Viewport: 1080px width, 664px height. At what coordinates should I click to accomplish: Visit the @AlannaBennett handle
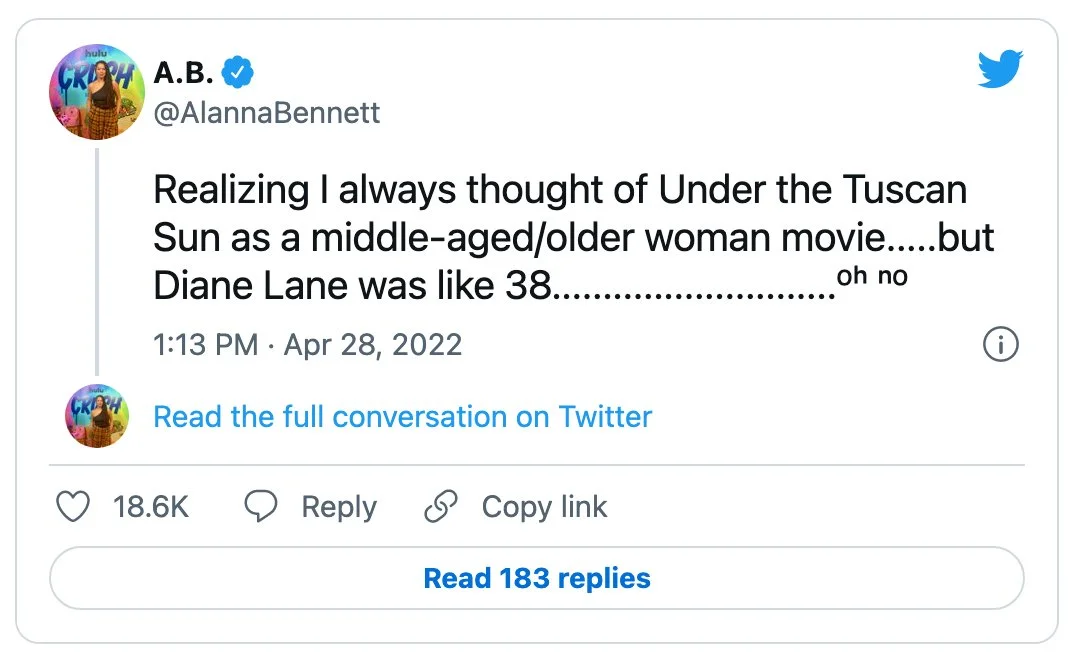click(x=266, y=111)
